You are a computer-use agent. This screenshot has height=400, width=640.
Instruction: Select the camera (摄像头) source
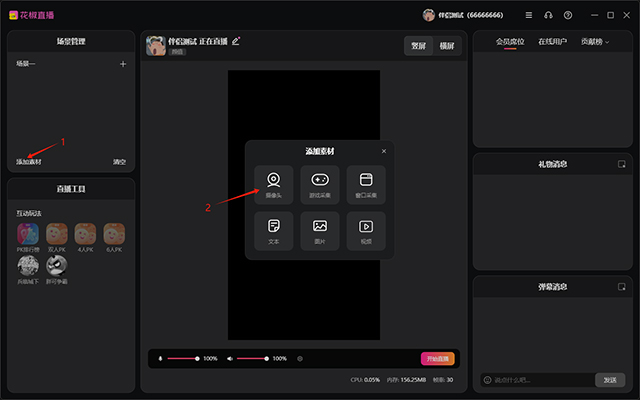coord(273,185)
